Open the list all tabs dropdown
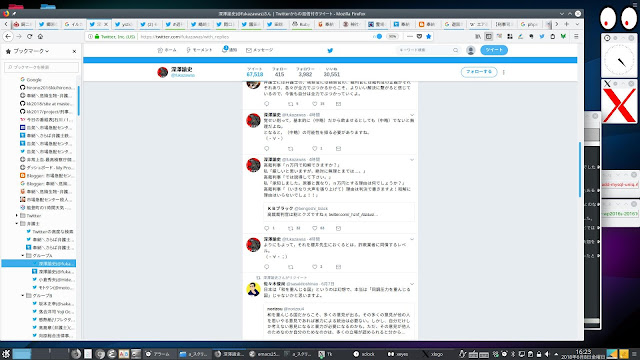The image size is (640, 360). tap(577, 24)
